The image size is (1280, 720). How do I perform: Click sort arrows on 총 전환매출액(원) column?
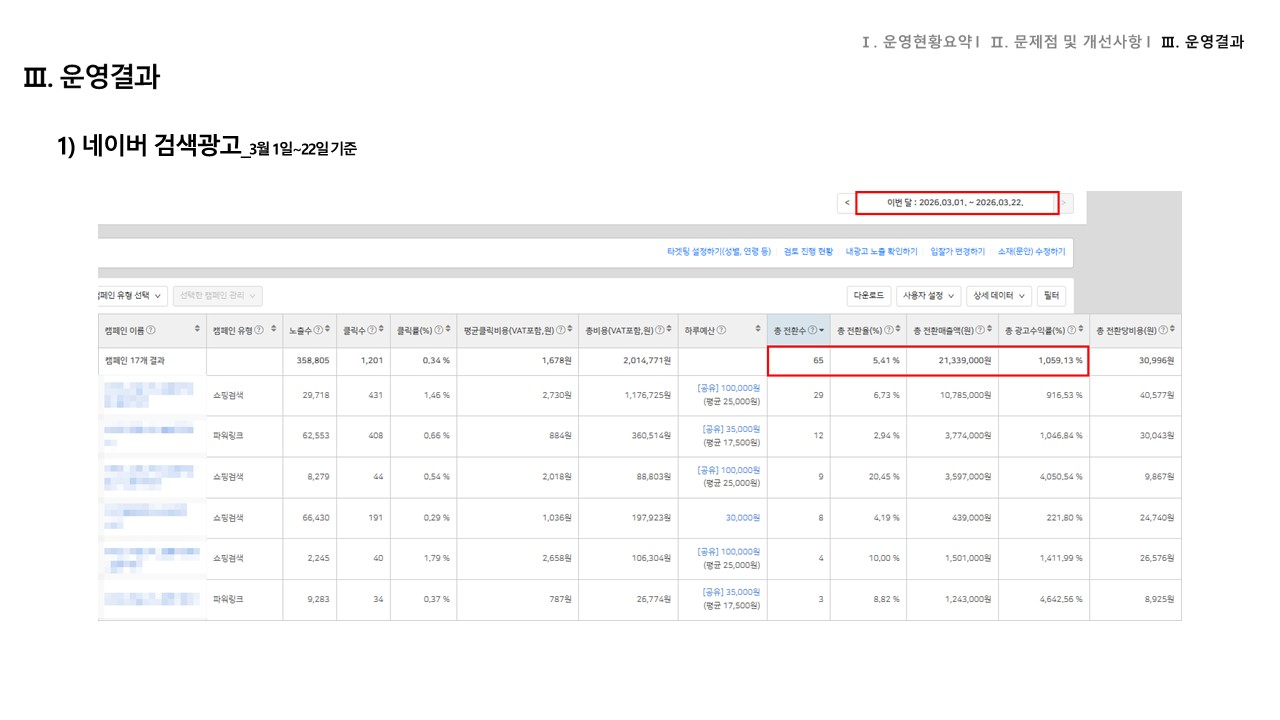click(x=991, y=331)
